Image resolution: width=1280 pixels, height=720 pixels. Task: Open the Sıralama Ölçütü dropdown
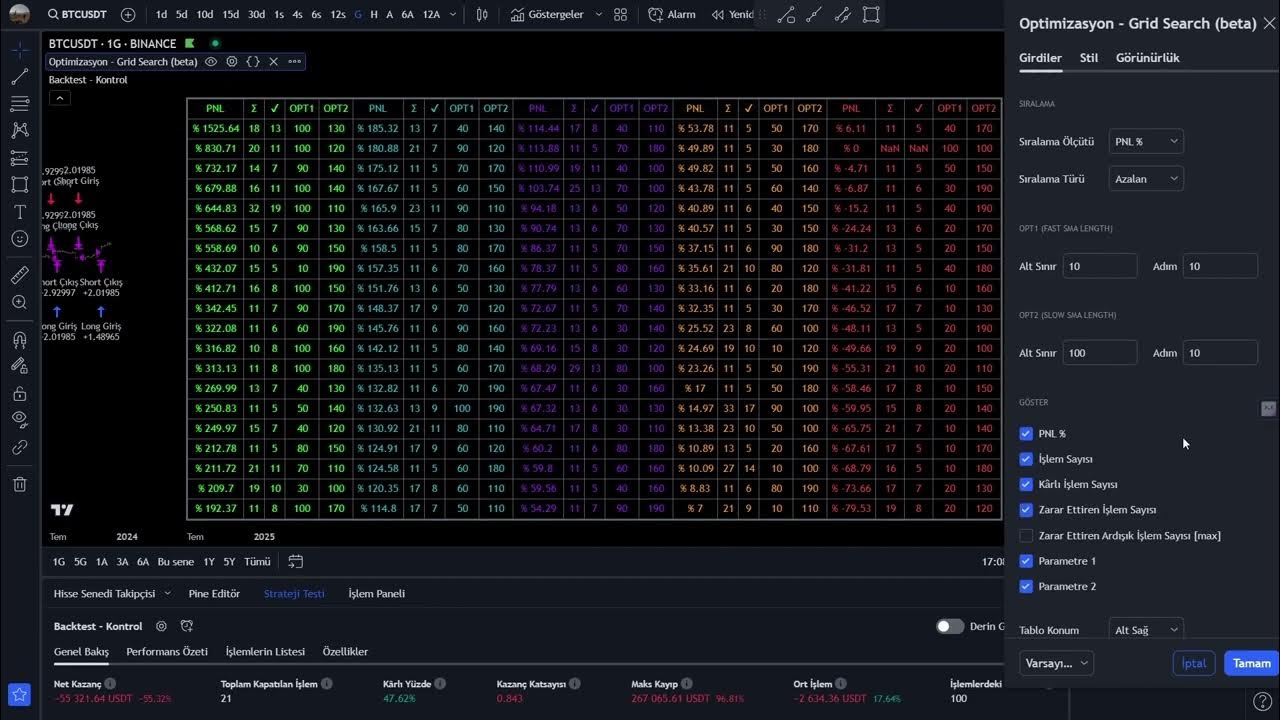pos(1146,142)
